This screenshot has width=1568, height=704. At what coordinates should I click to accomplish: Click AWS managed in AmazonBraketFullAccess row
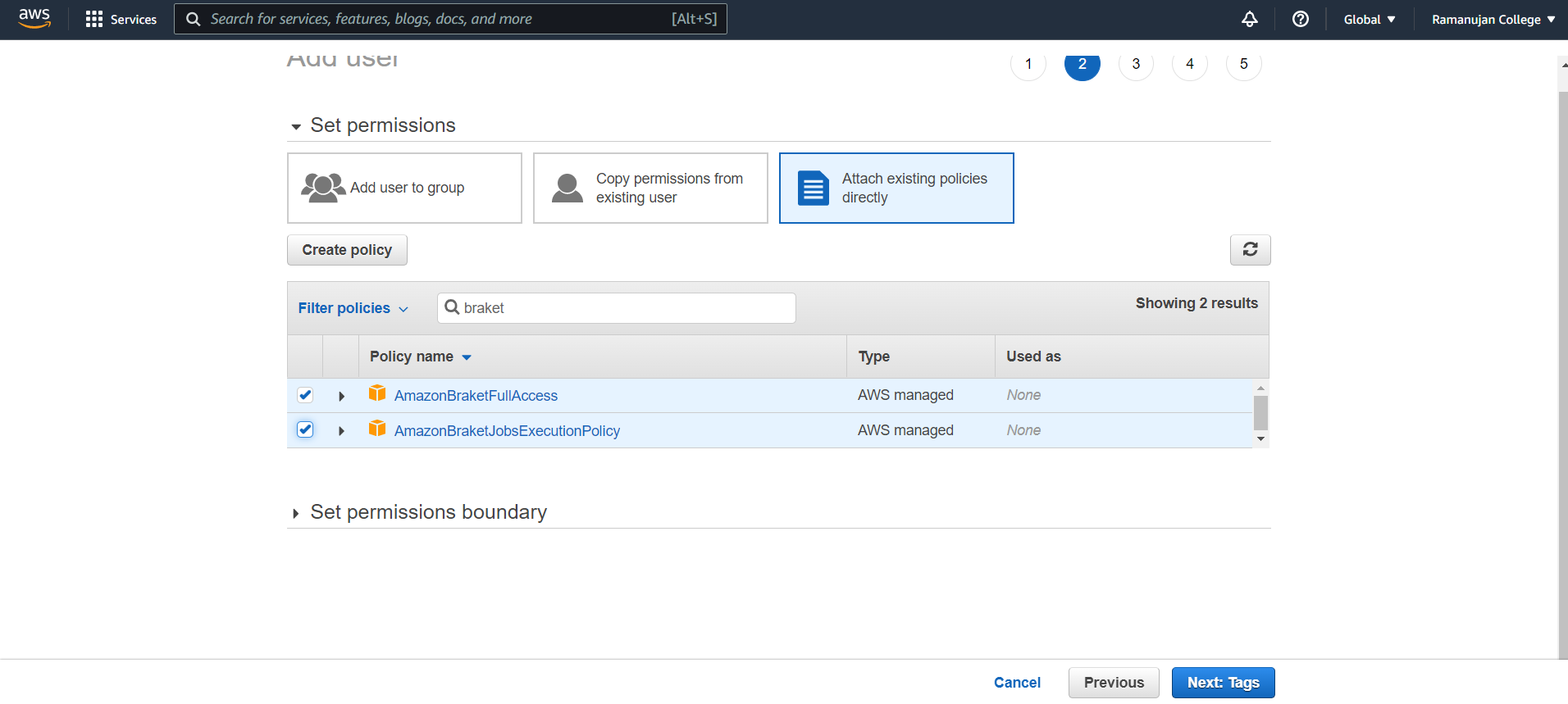905,395
